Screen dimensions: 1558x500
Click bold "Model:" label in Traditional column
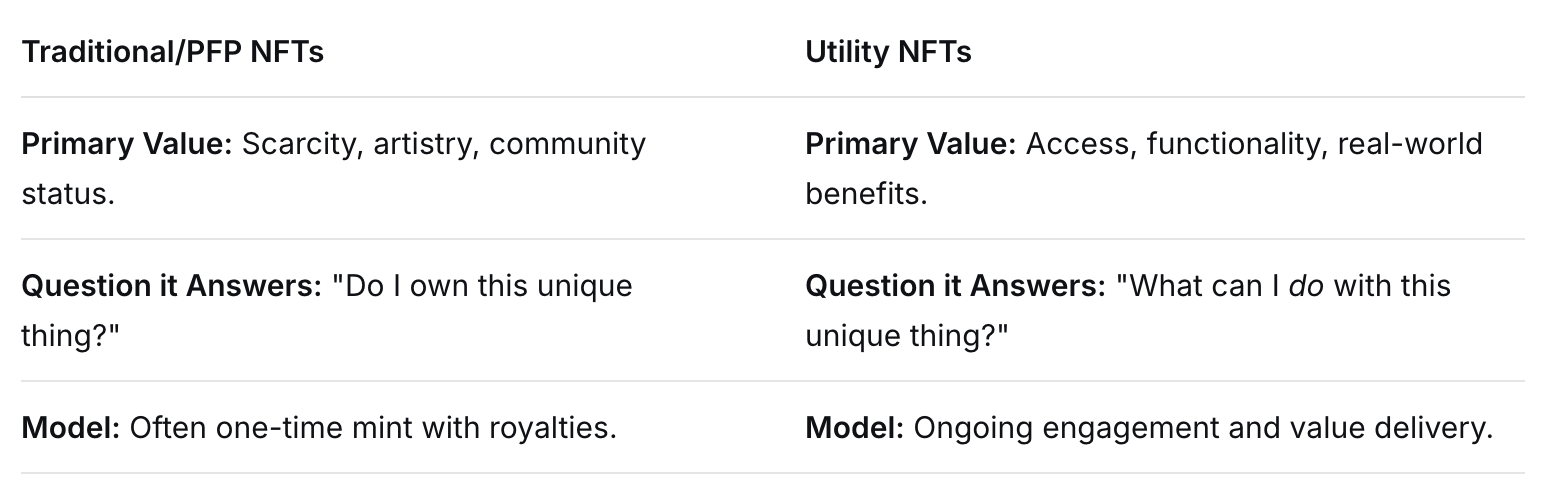click(71, 428)
